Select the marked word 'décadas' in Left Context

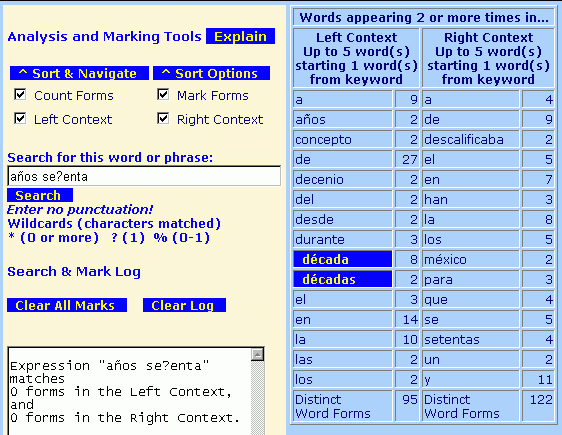(343, 279)
